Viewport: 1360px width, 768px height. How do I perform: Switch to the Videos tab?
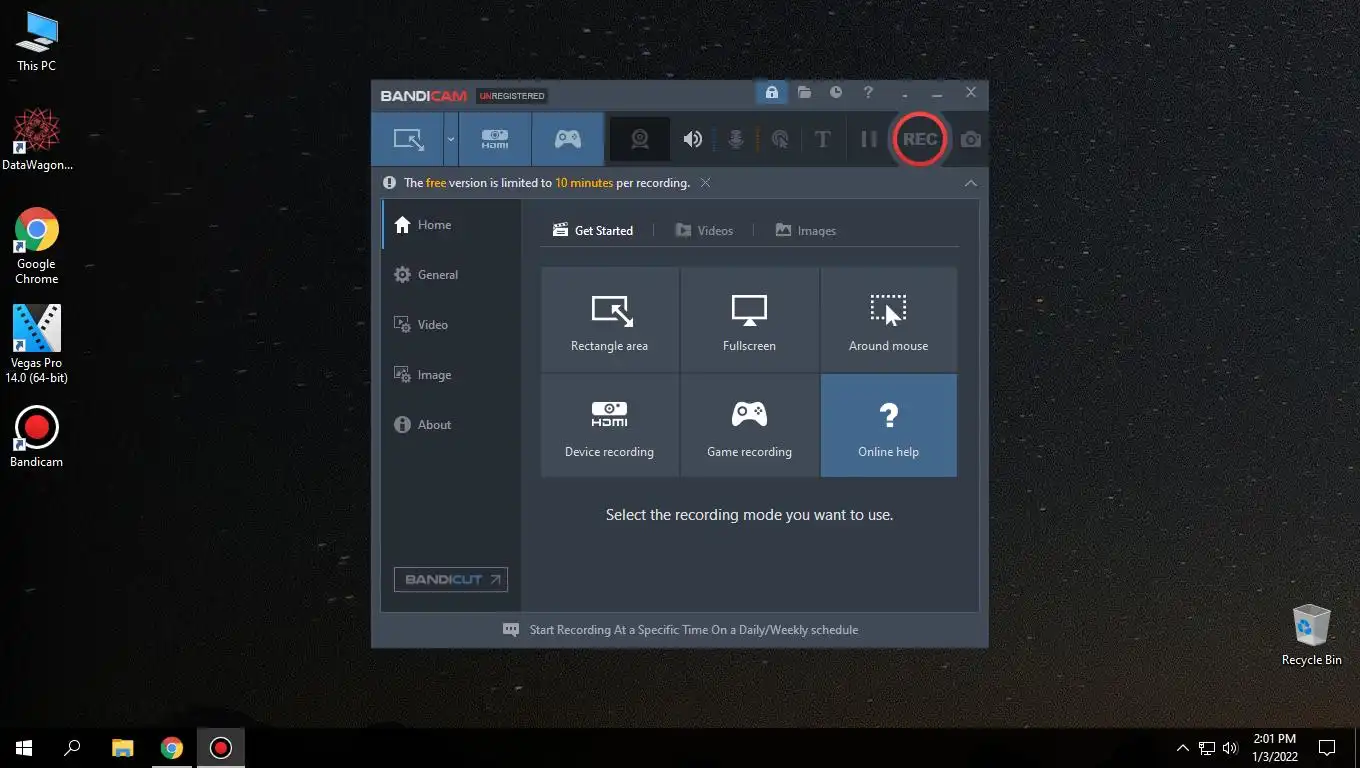tap(704, 230)
